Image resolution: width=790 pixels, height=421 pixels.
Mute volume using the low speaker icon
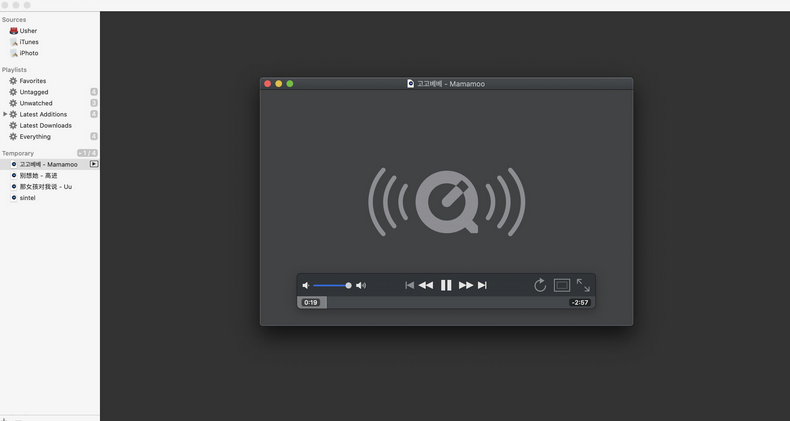pyautogui.click(x=305, y=286)
